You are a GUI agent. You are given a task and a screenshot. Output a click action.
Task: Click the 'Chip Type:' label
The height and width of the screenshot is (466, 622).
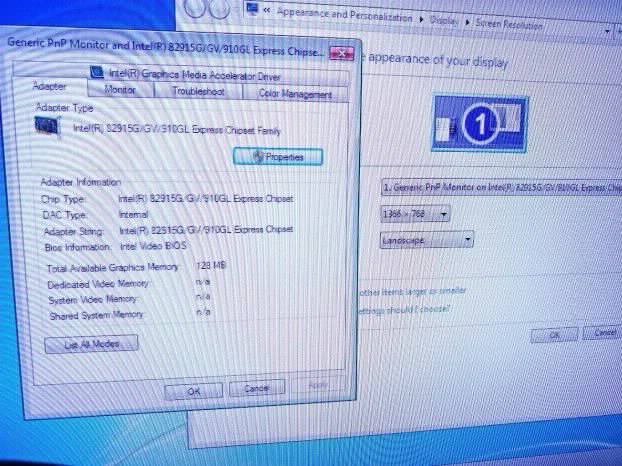[63, 199]
